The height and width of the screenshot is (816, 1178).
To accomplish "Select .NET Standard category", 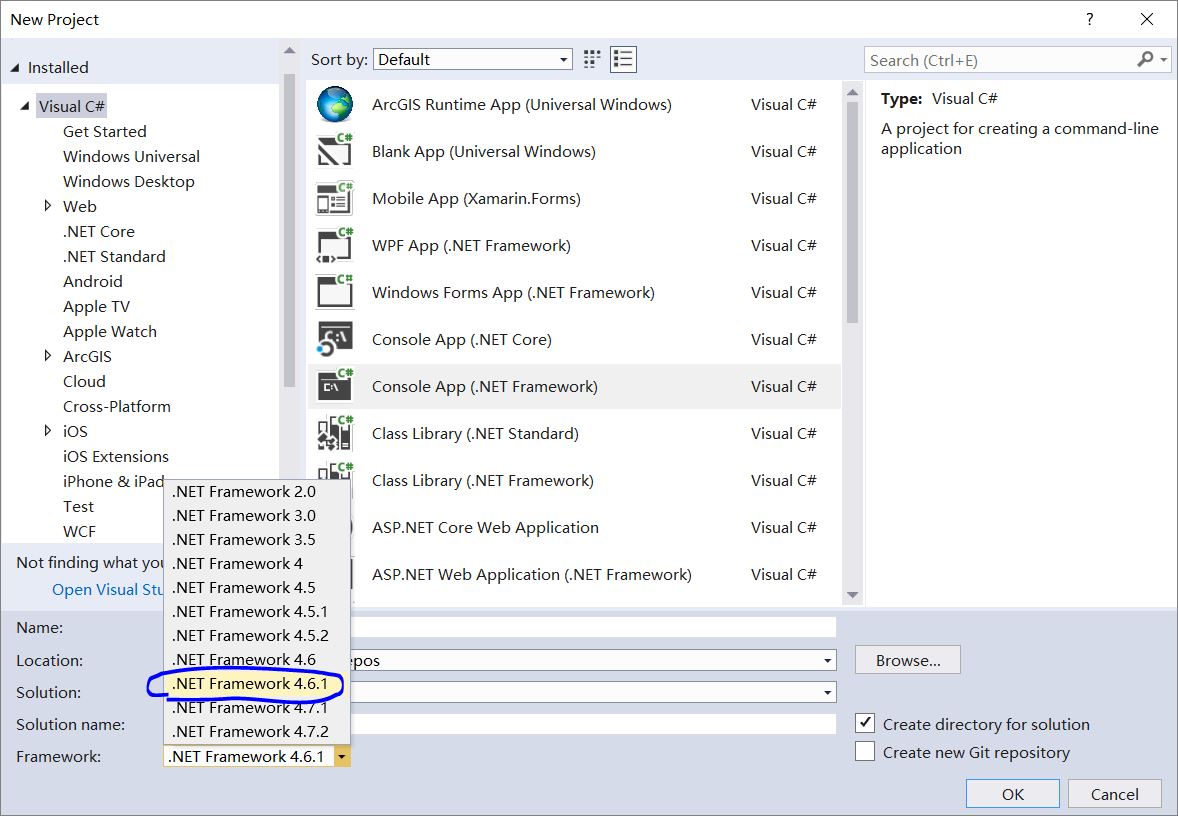I will (114, 256).
